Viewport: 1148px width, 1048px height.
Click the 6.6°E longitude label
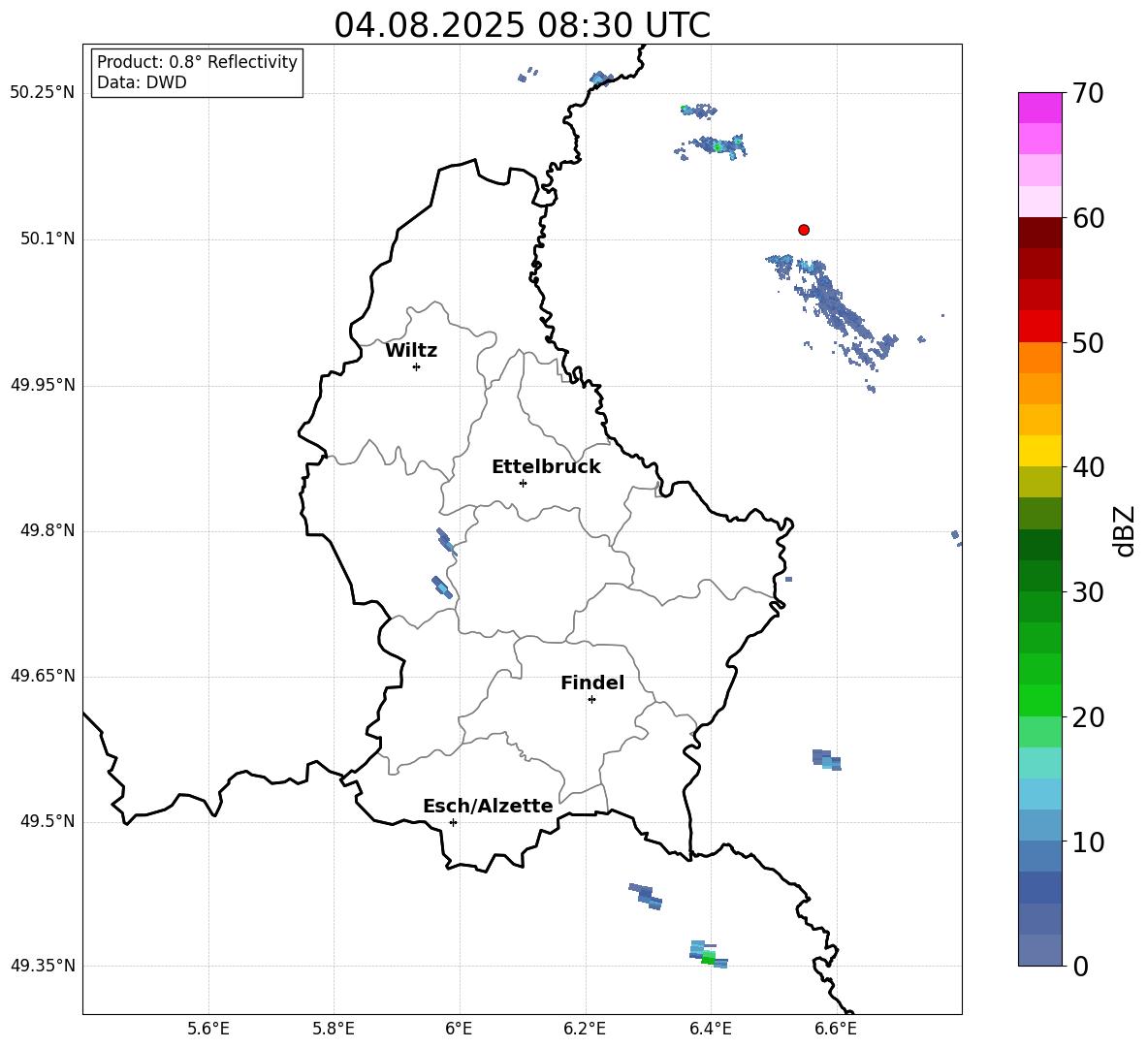coord(836,1029)
